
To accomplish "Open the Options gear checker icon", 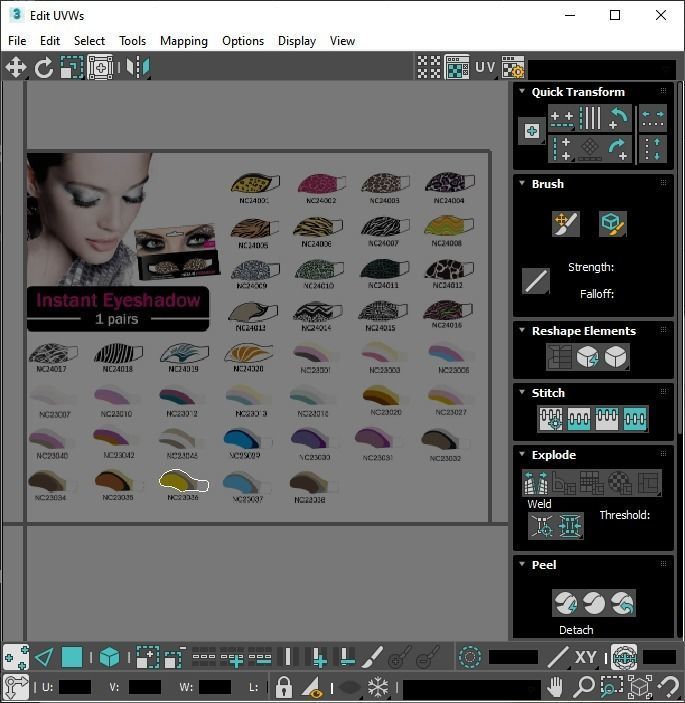I will [512, 68].
